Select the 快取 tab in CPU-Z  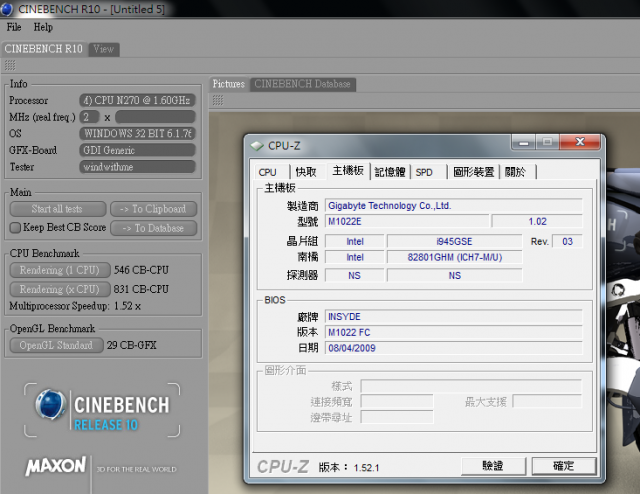pyautogui.click(x=306, y=172)
